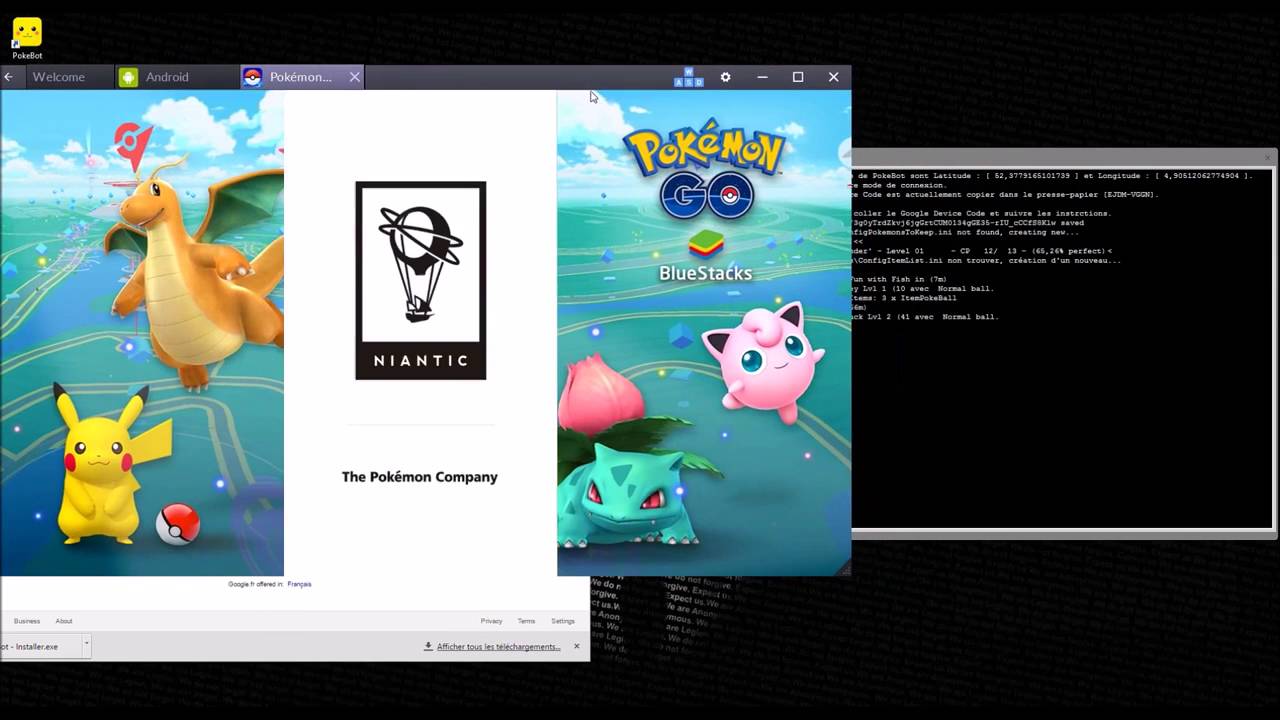Click the Pokéball tab icon
1280x720 pixels.
coord(252,77)
